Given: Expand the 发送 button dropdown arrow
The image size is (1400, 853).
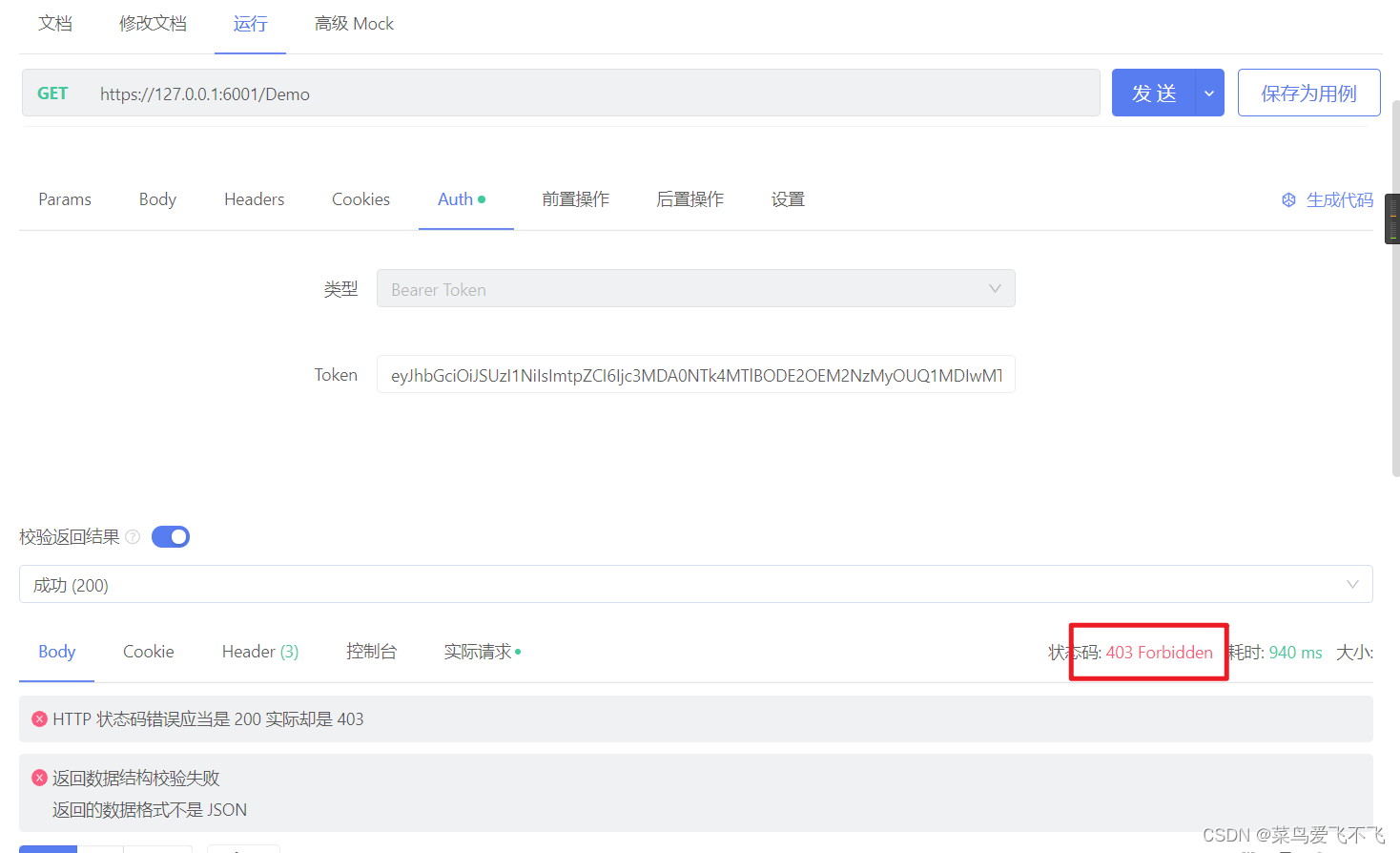Looking at the screenshot, I should [x=1209, y=93].
